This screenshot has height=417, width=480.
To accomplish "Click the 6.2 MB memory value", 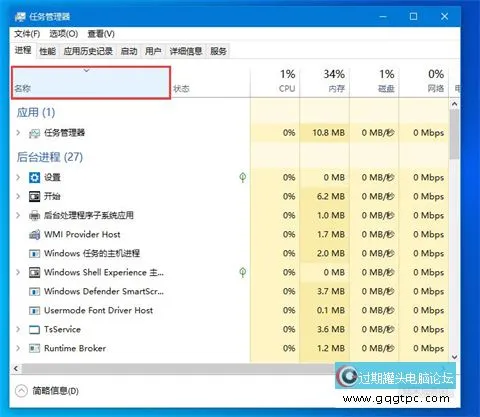I will [x=331, y=196].
